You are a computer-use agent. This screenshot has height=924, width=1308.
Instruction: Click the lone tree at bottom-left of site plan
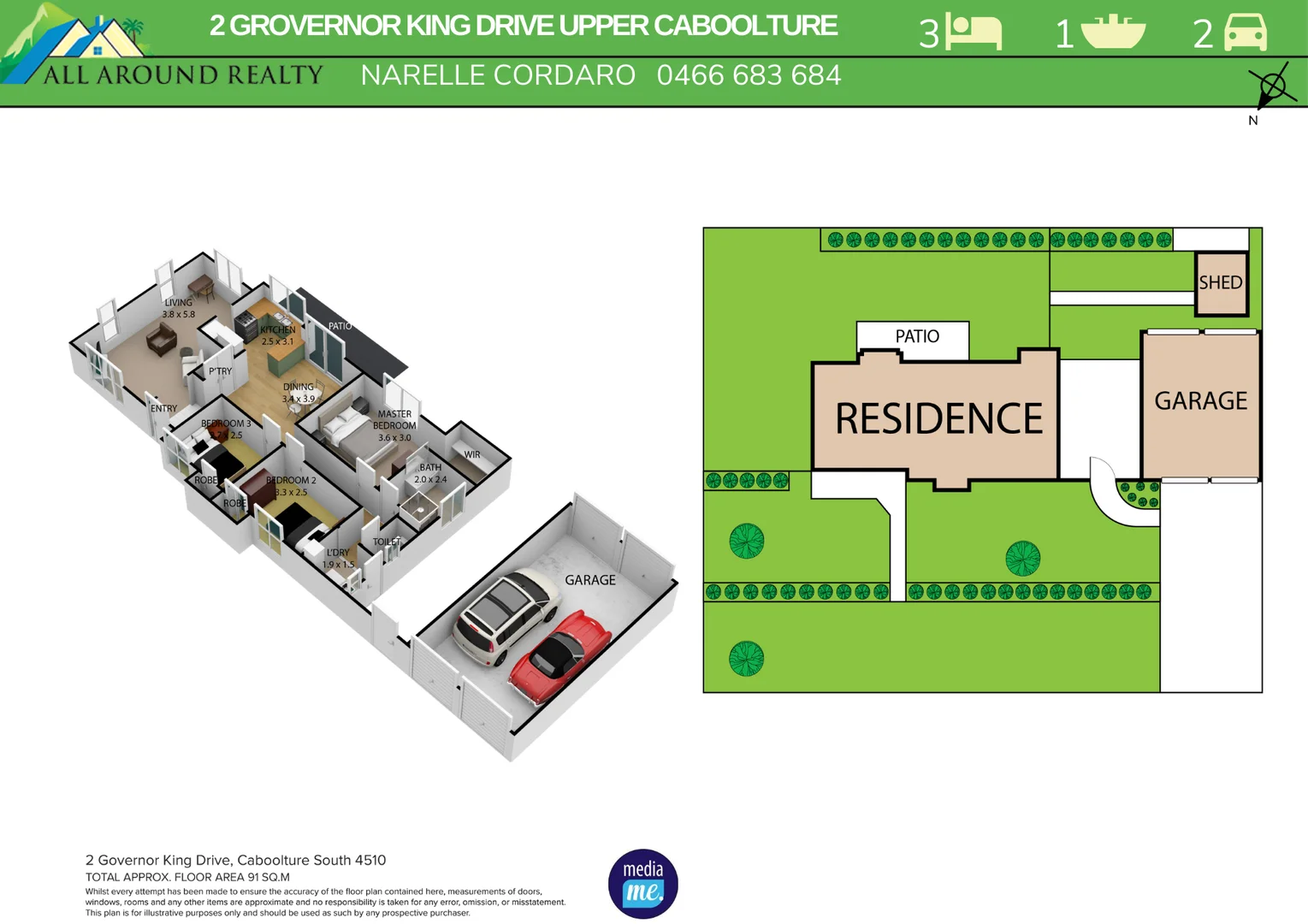746,659
